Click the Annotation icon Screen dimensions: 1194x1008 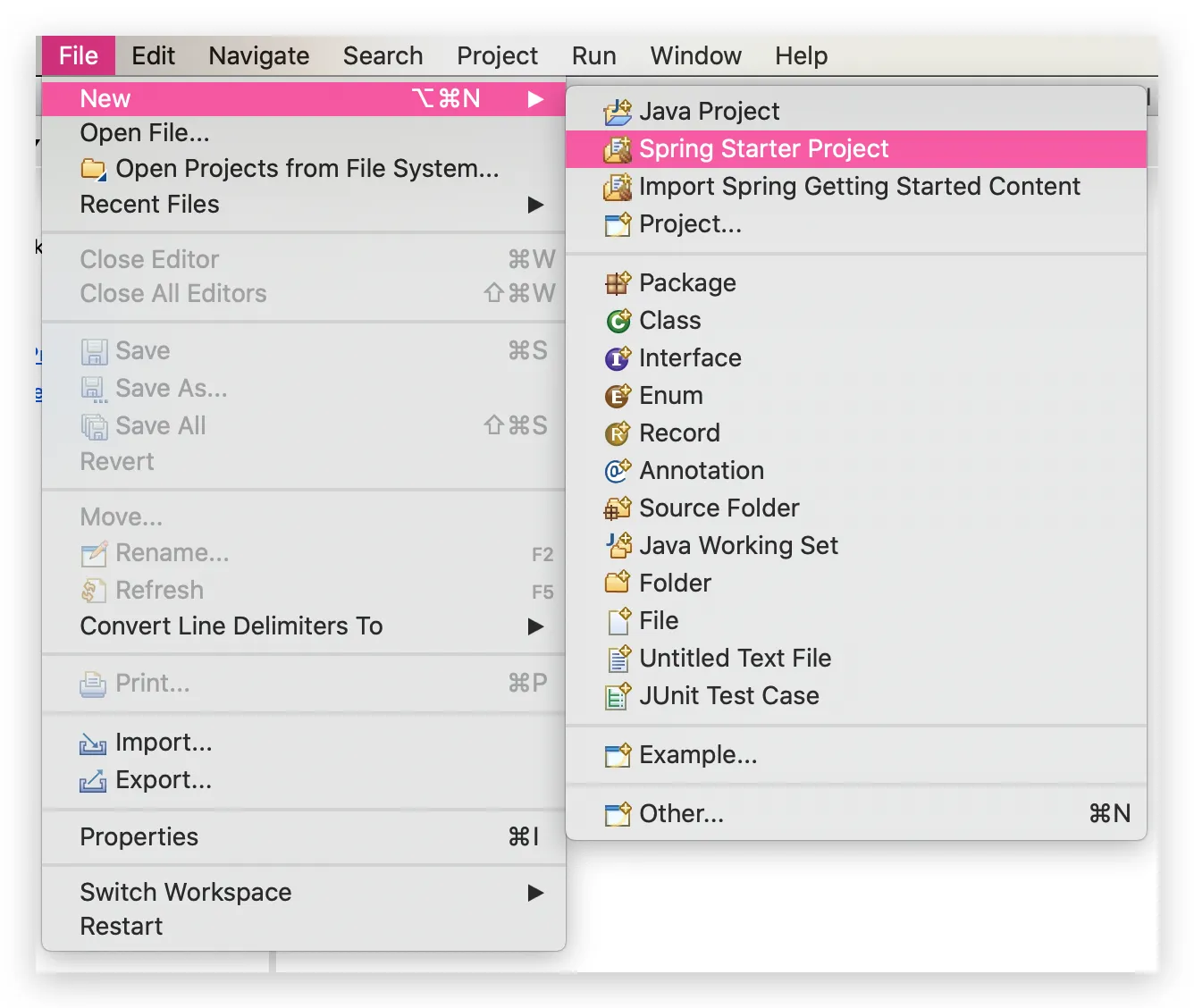coord(618,471)
